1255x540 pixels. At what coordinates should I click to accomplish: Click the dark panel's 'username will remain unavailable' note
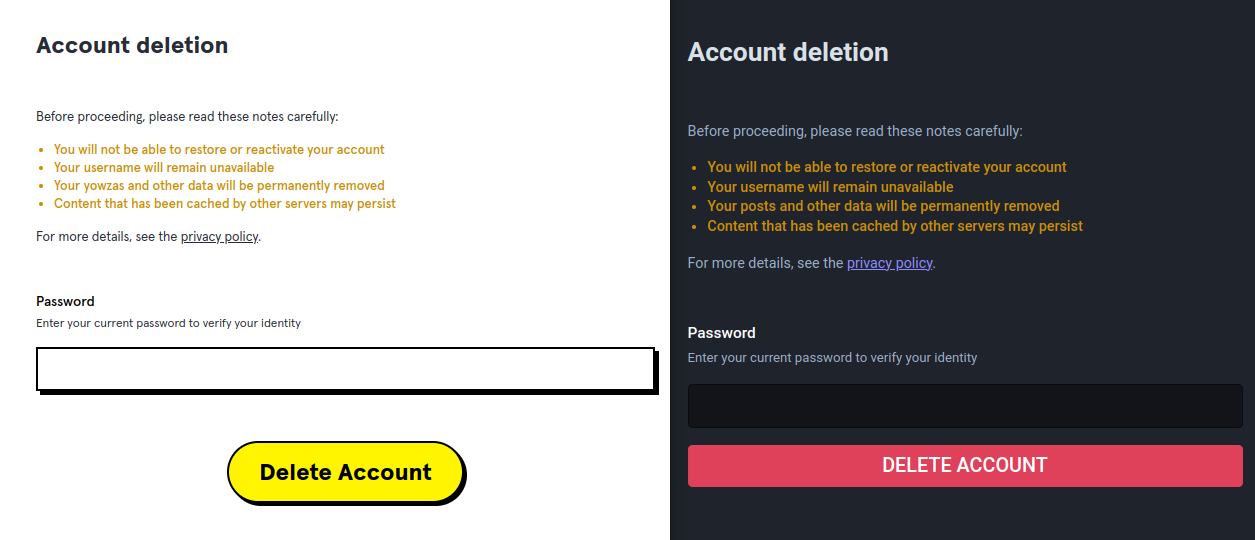pyautogui.click(x=830, y=187)
